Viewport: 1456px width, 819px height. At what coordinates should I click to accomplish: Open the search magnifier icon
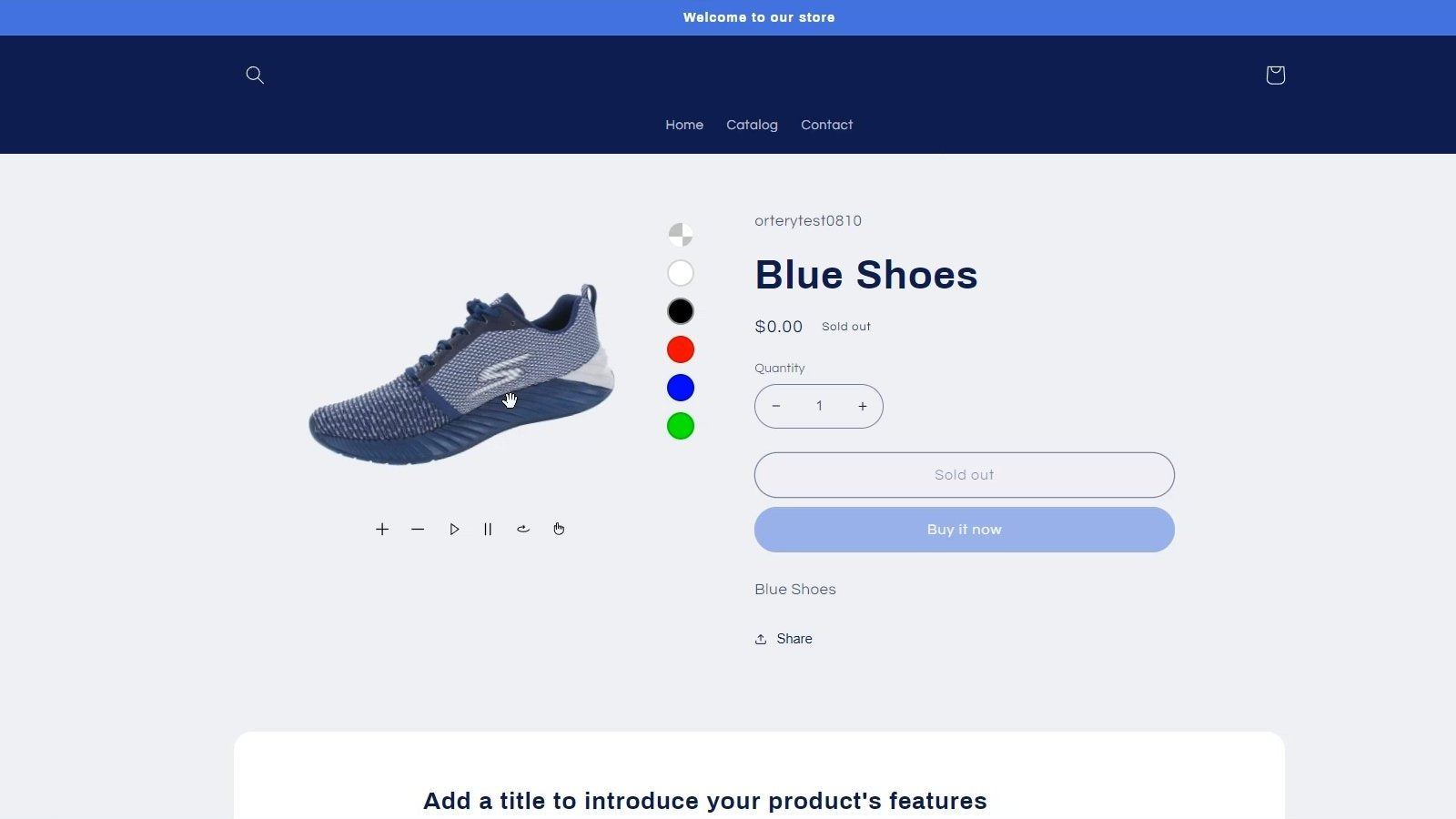255,75
